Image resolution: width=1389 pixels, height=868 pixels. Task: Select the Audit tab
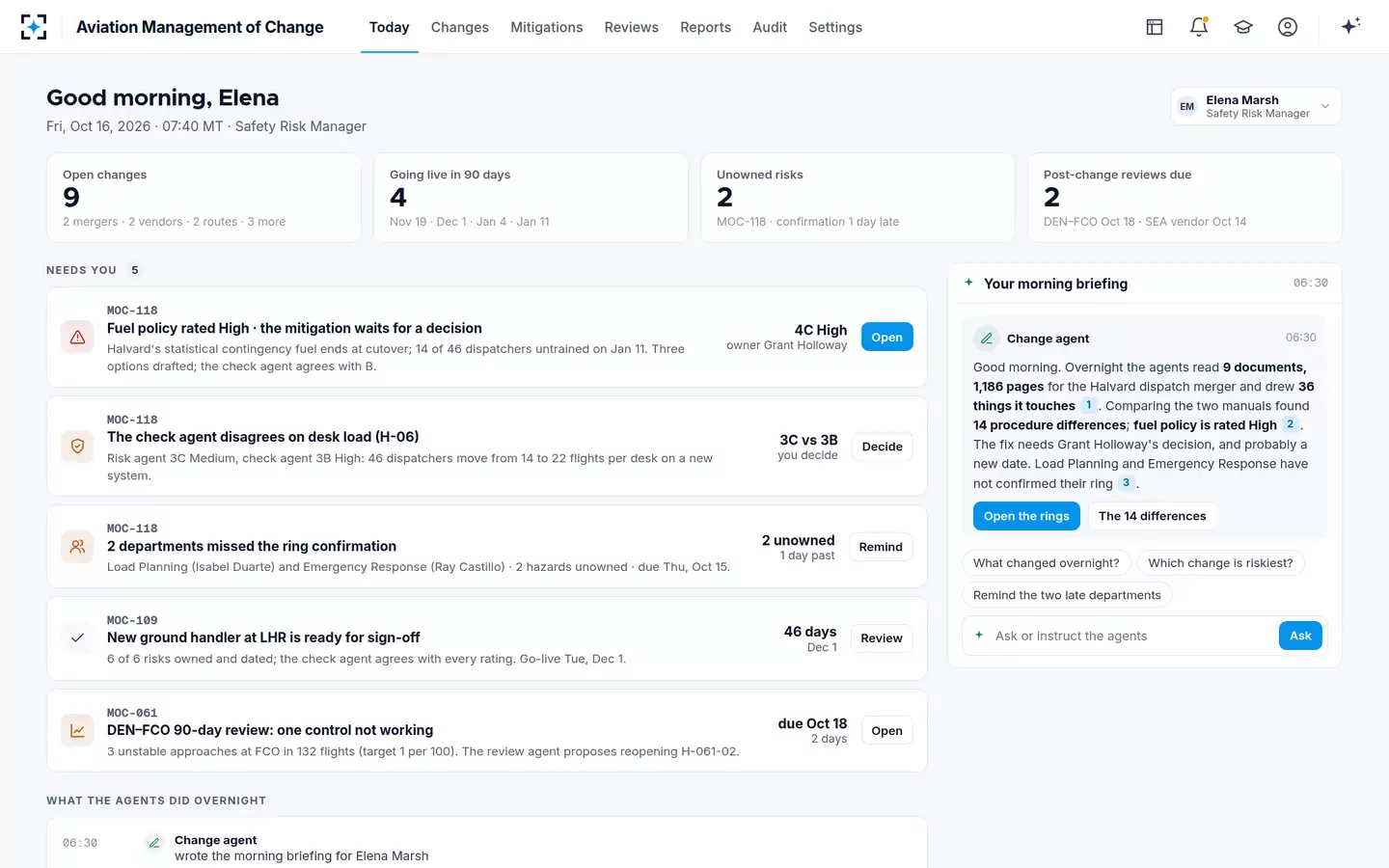[770, 27]
